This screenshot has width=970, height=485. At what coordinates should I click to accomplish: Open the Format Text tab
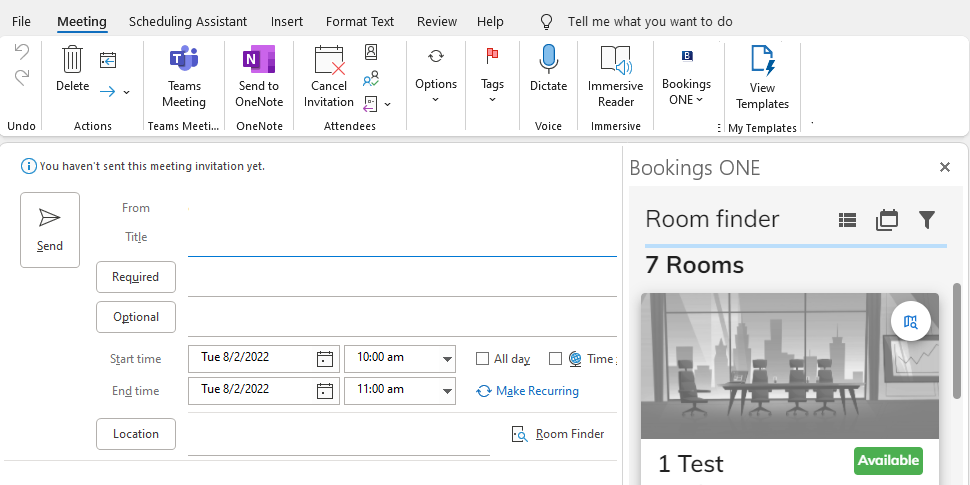click(360, 21)
